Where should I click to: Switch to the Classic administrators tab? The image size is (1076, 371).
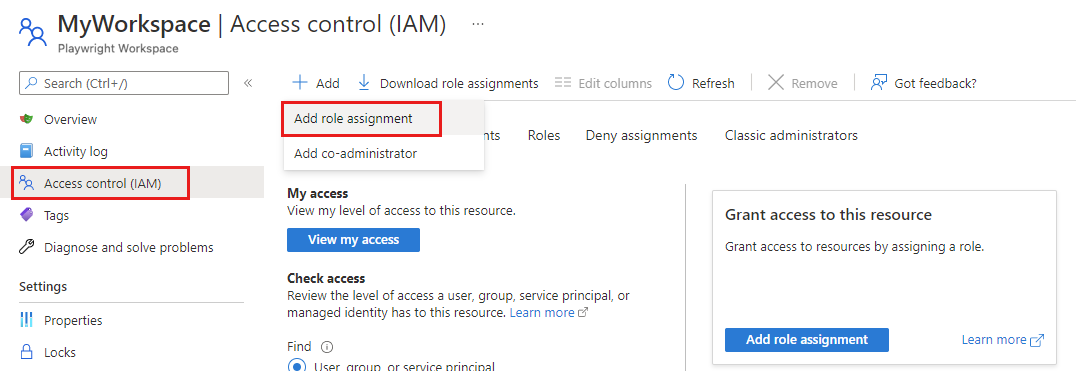pos(791,136)
